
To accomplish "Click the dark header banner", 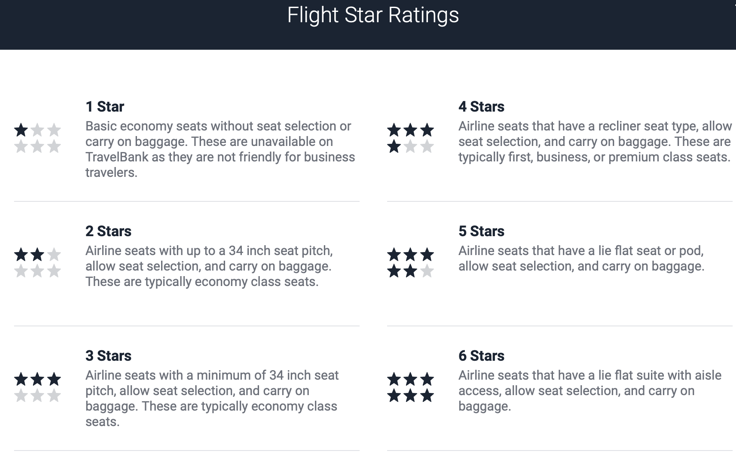I will 368,24.
